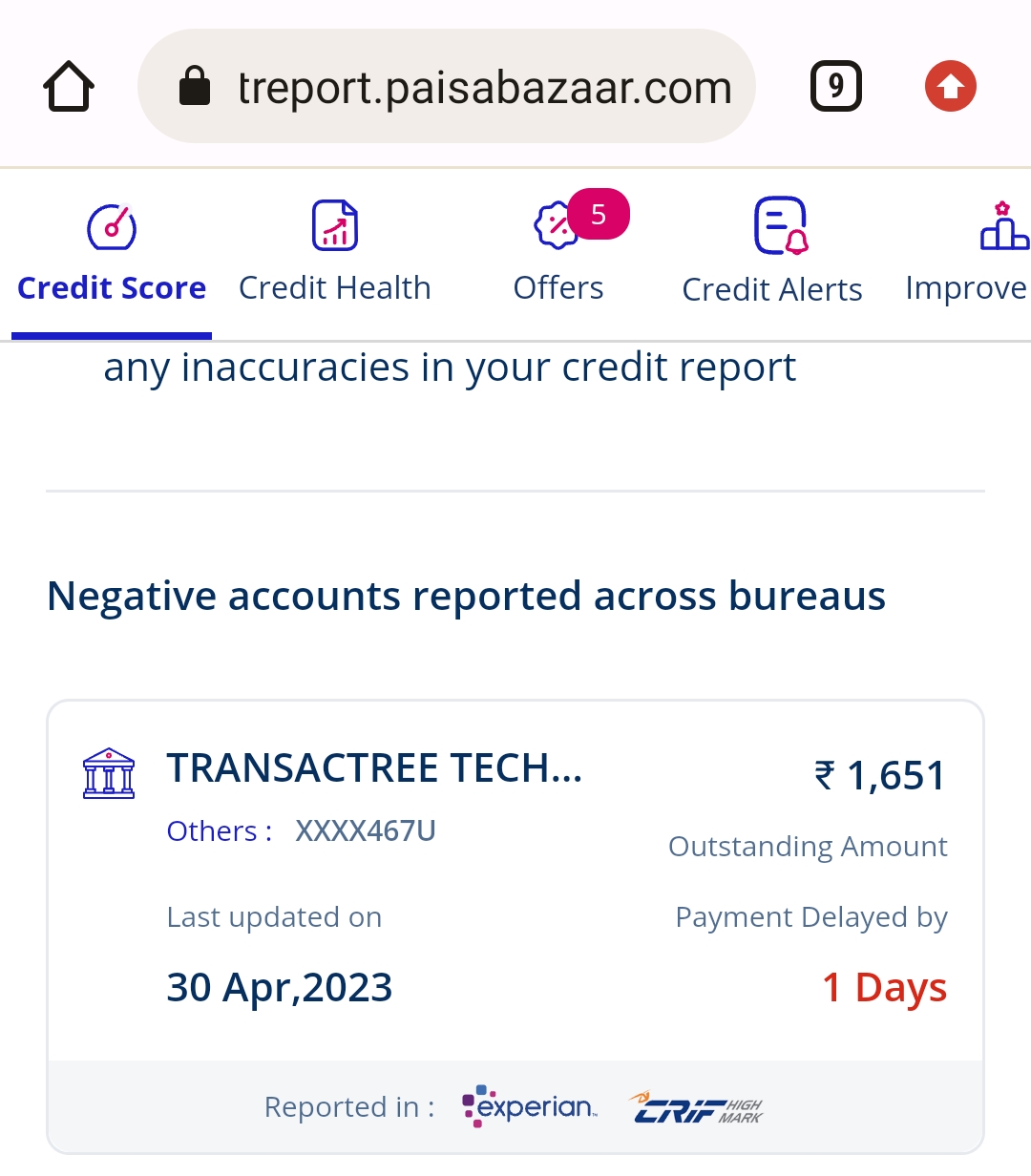This screenshot has width=1031, height=1176.
Task: Click the red 5 offers notification badge
Action: point(599,214)
